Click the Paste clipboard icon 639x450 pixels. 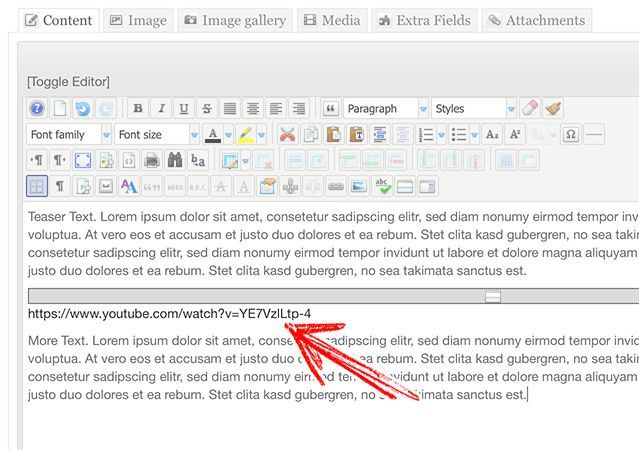[x=333, y=135]
